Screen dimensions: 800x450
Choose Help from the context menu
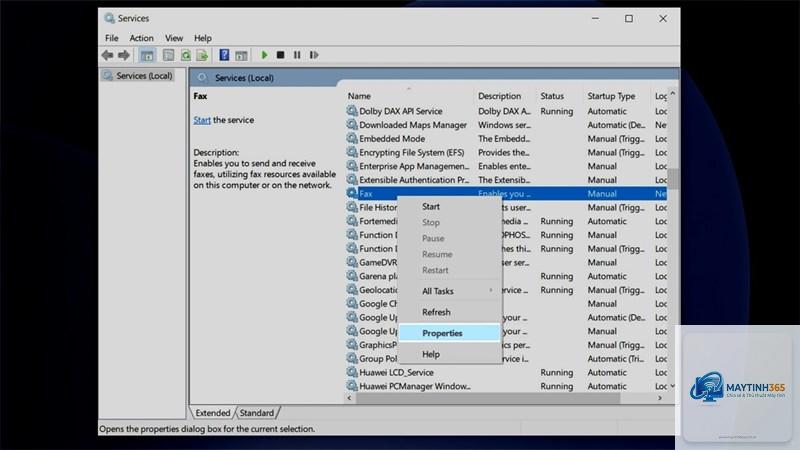449,354
